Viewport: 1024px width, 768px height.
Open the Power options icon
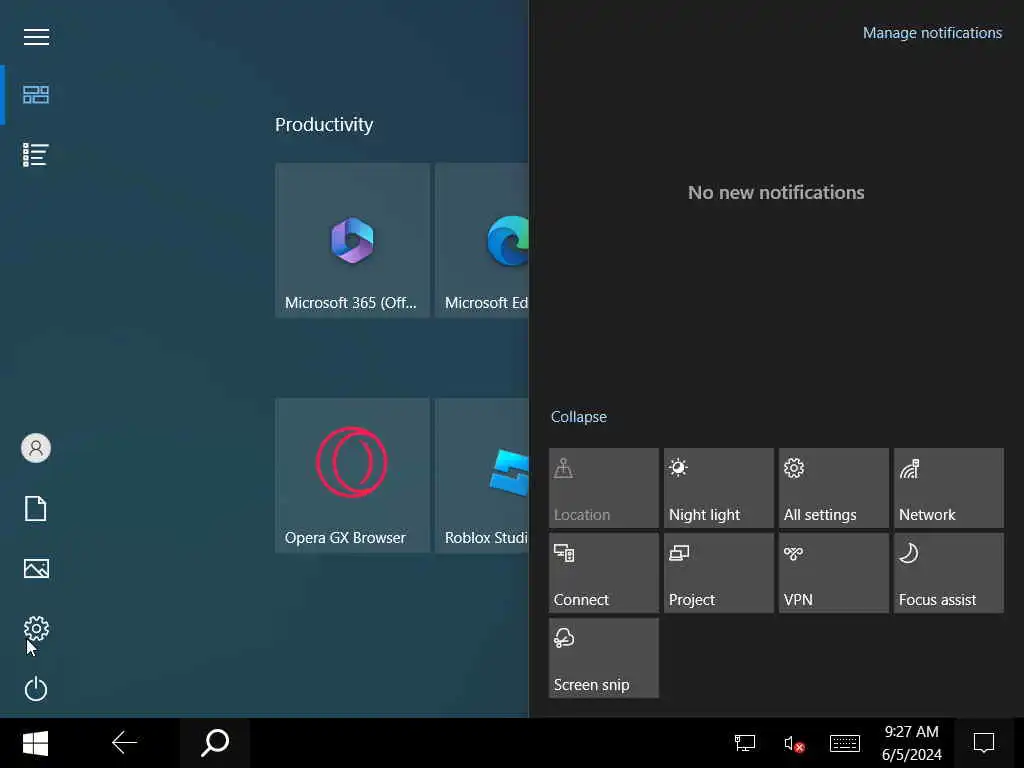click(36, 689)
